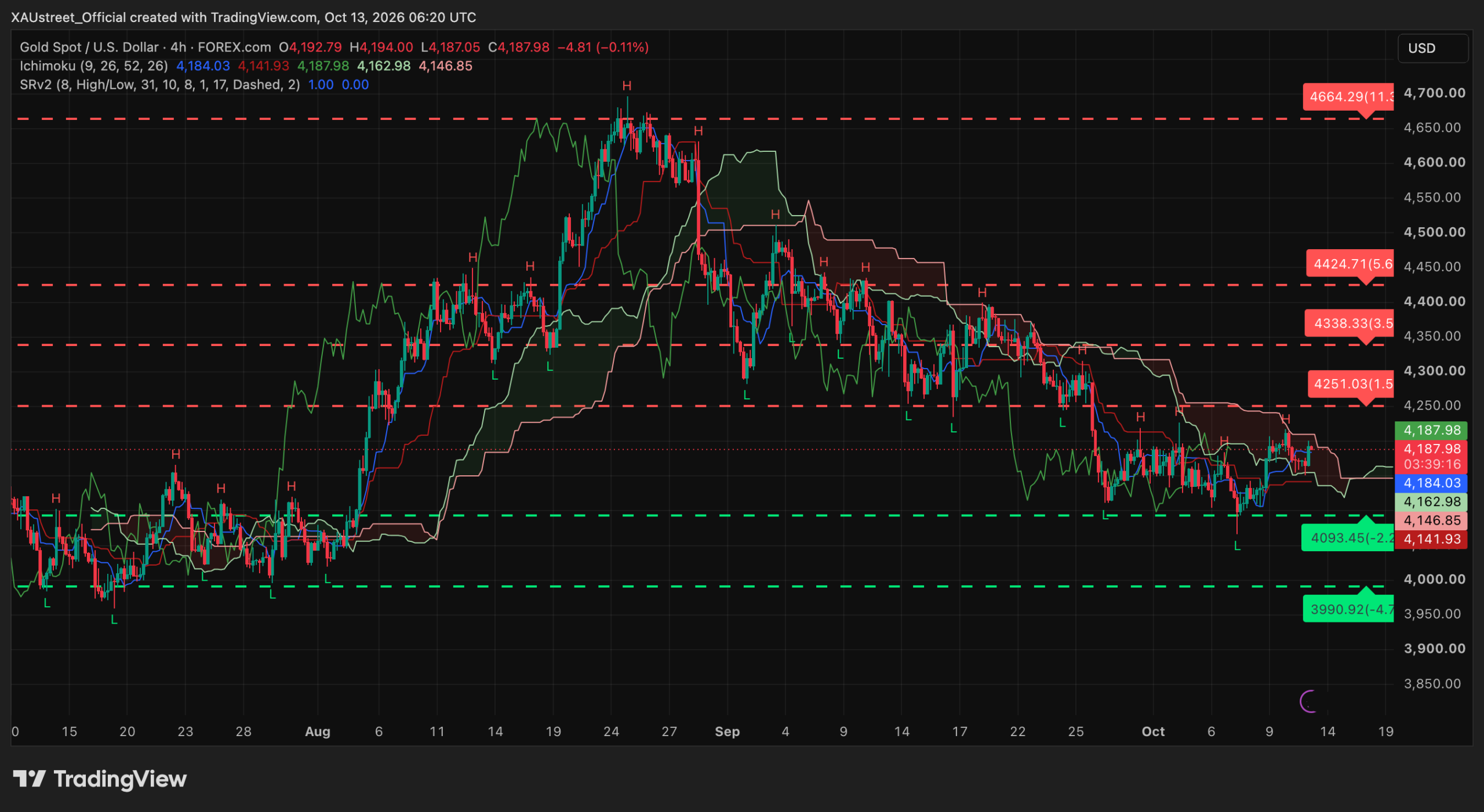The height and width of the screenshot is (812, 1484).
Task: Click the close price C4,187.98 in the legend
Action: pyautogui.click(x=519, y=47)
